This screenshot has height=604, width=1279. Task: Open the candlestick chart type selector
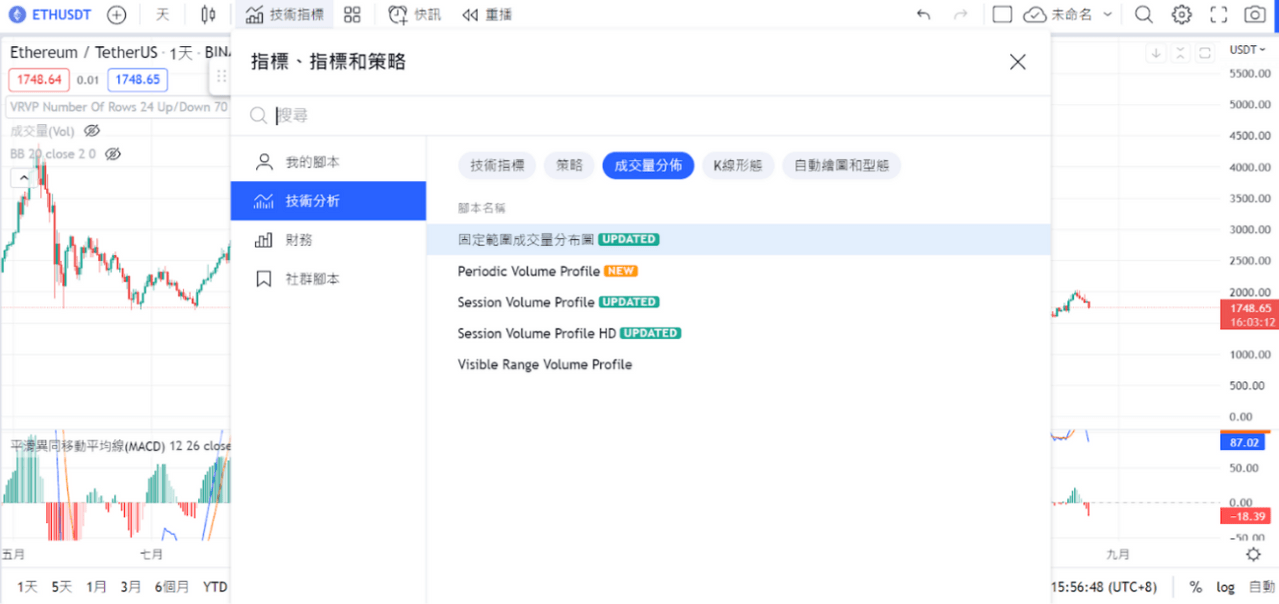[208, 15]
